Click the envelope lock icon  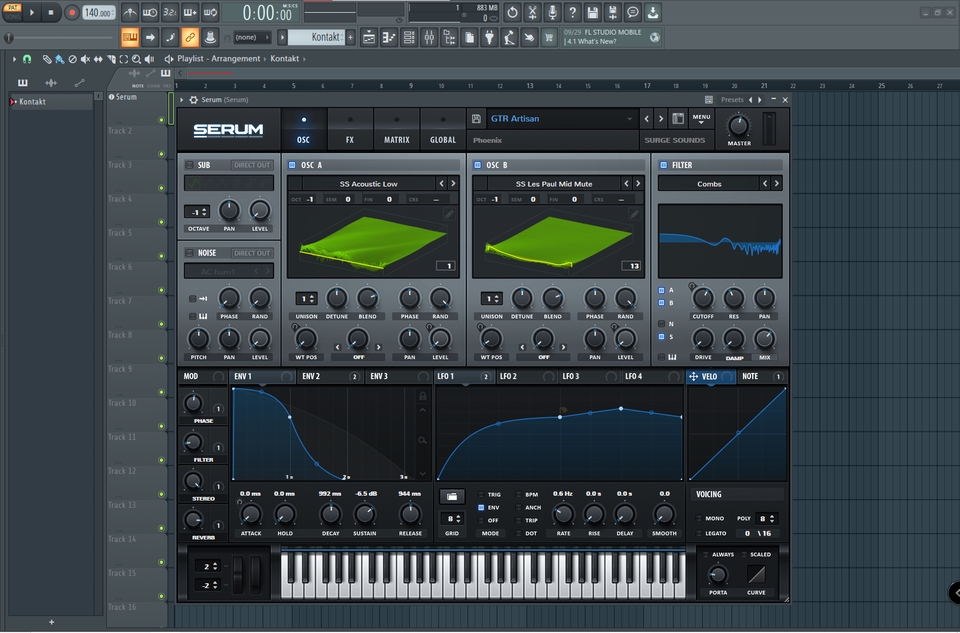pyautogui.click(x=422, y=396)
